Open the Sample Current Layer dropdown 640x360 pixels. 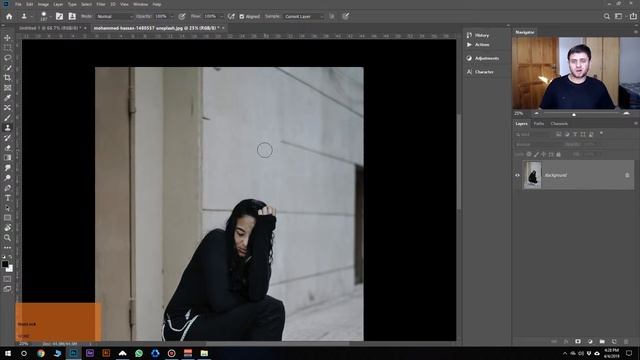coord(304,16)
